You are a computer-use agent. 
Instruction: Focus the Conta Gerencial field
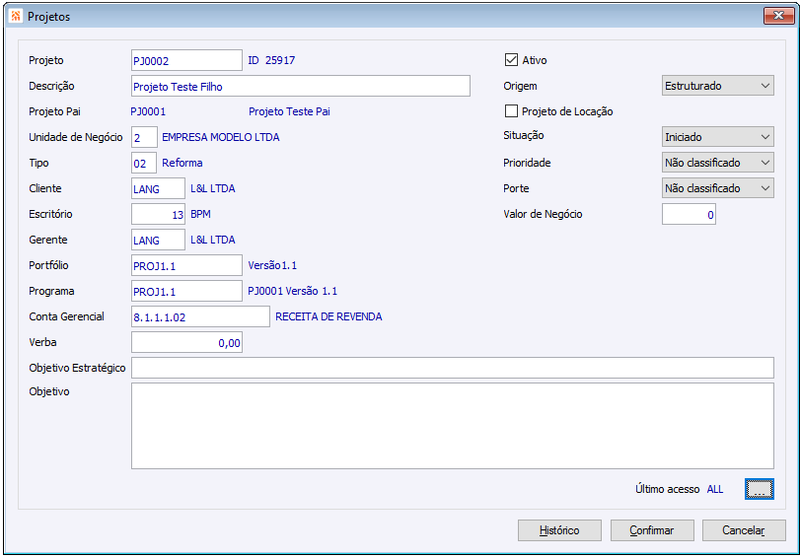[x=201, y=316]
